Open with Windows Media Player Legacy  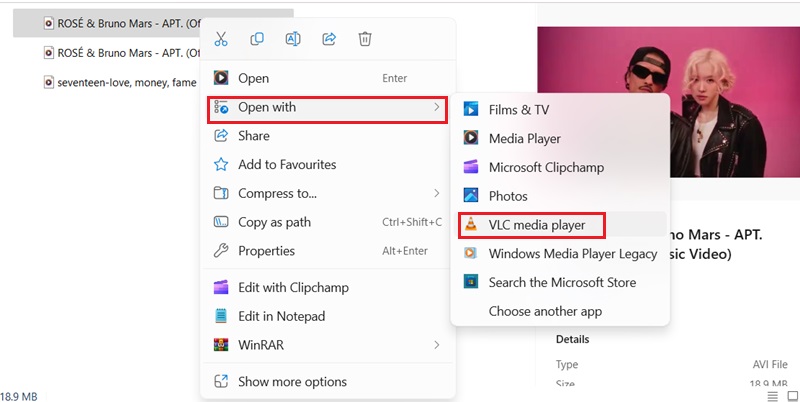click(560, 254)
